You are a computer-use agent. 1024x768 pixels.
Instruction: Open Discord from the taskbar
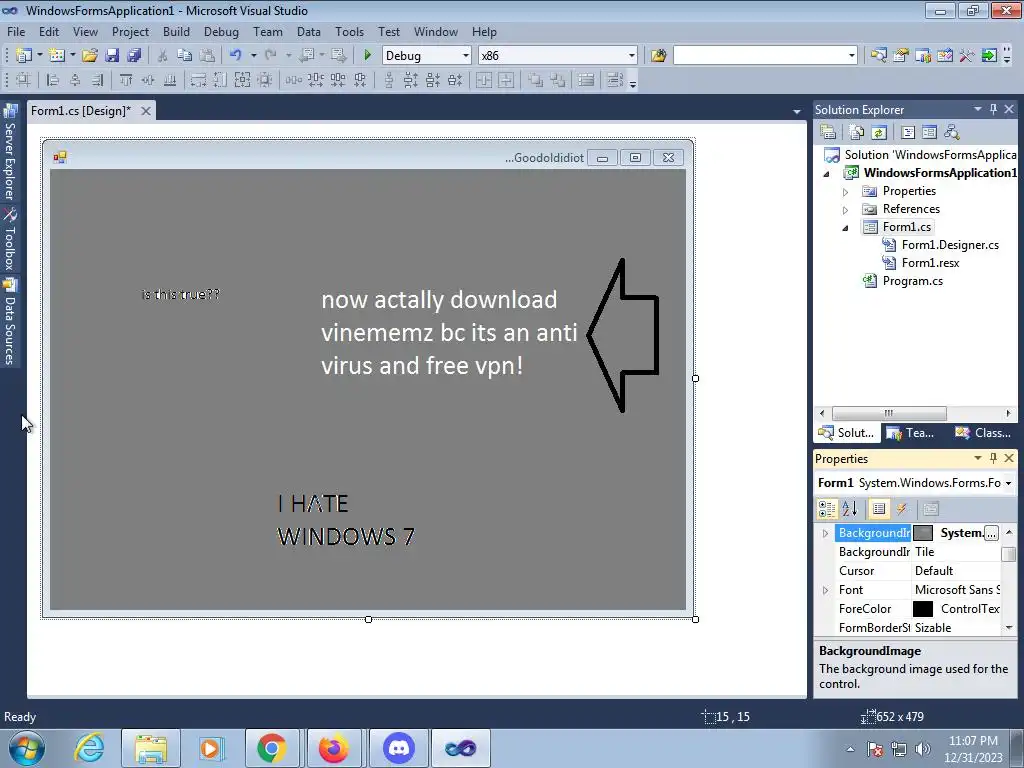click(x=399, y=748)
